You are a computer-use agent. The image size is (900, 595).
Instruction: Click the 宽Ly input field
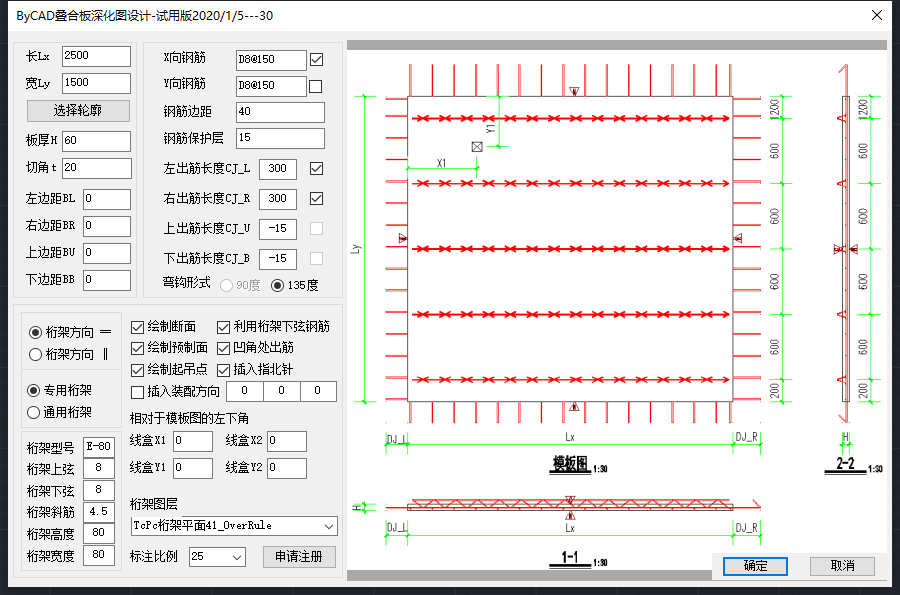(x=96, y=83)
